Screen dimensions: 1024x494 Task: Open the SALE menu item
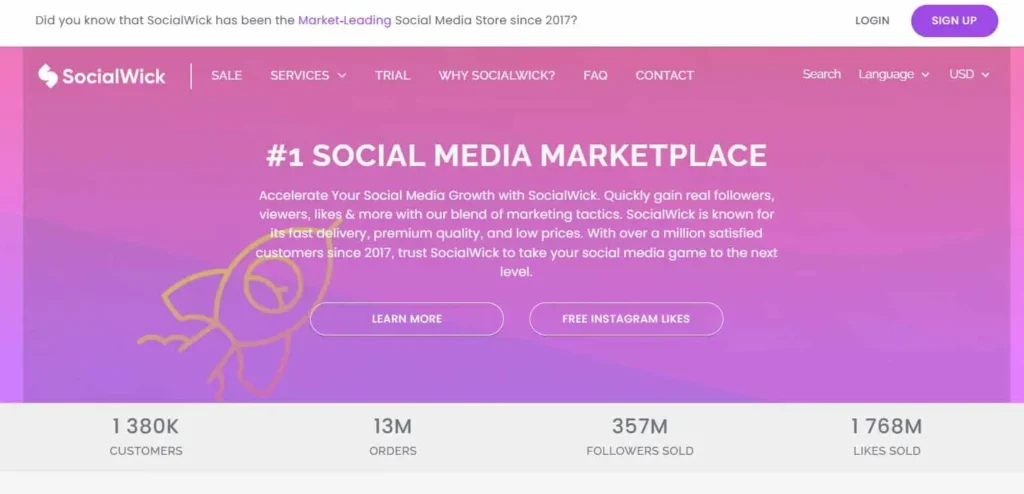click(226, 75)
